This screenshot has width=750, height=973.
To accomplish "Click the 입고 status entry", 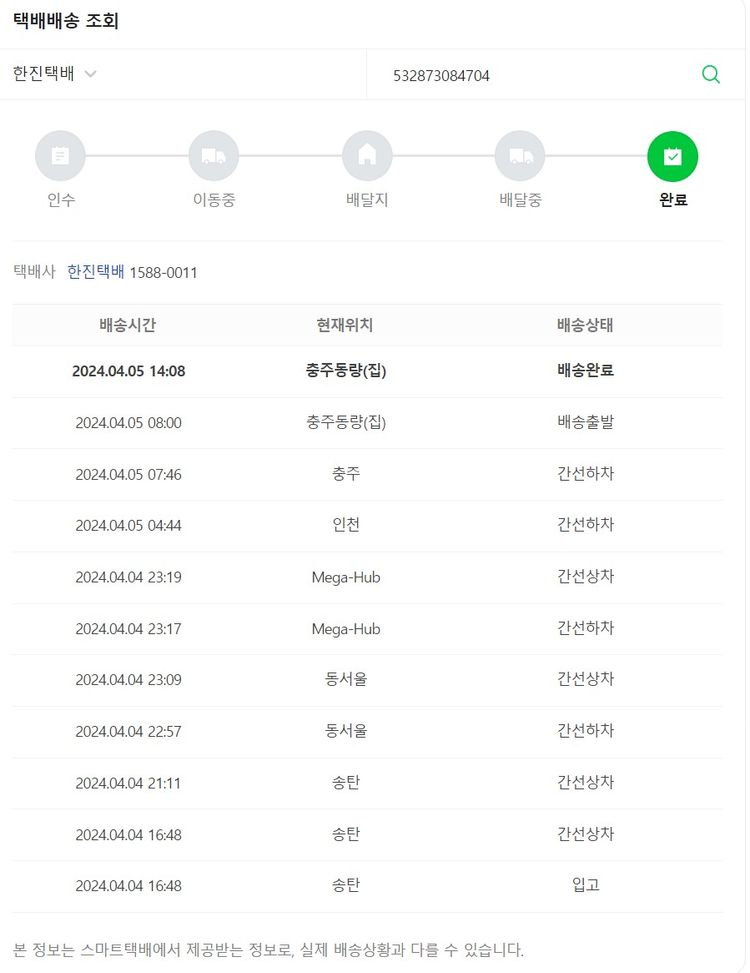I will pyautogui.click(x=585, y=885).
